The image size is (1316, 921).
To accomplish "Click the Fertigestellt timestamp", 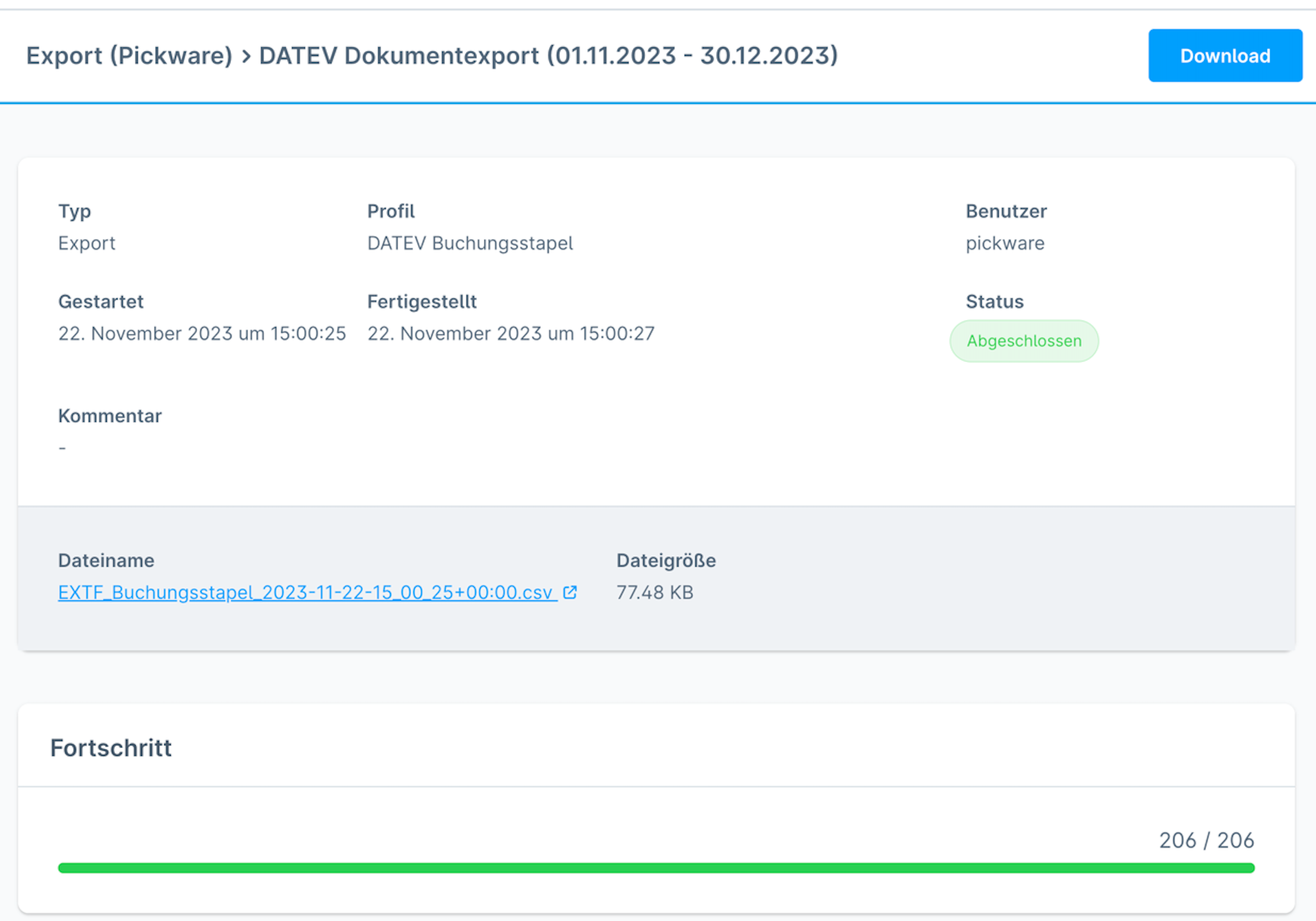I will pos(510,333).
